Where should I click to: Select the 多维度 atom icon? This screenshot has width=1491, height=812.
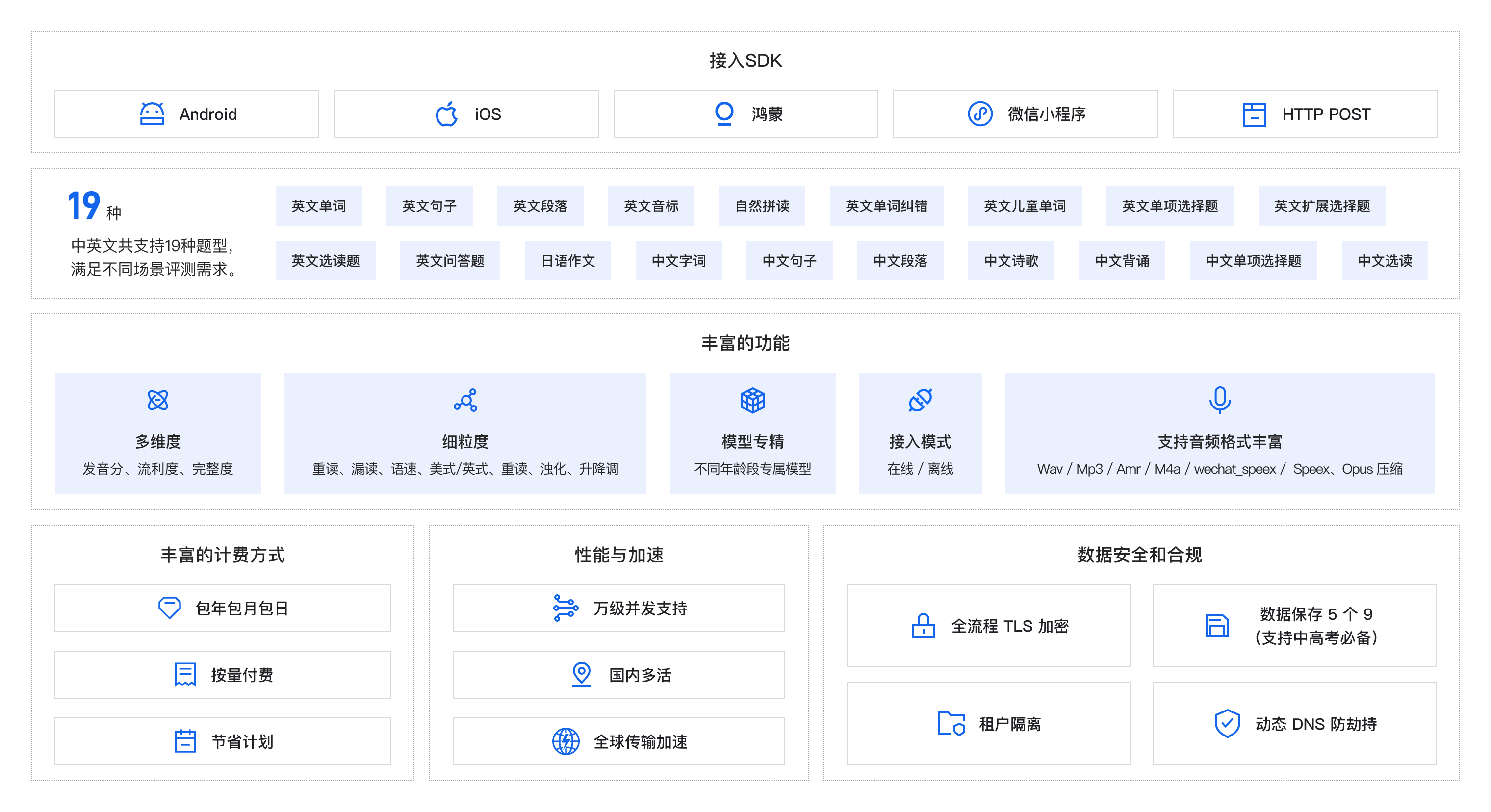click(x=157, y=401)
